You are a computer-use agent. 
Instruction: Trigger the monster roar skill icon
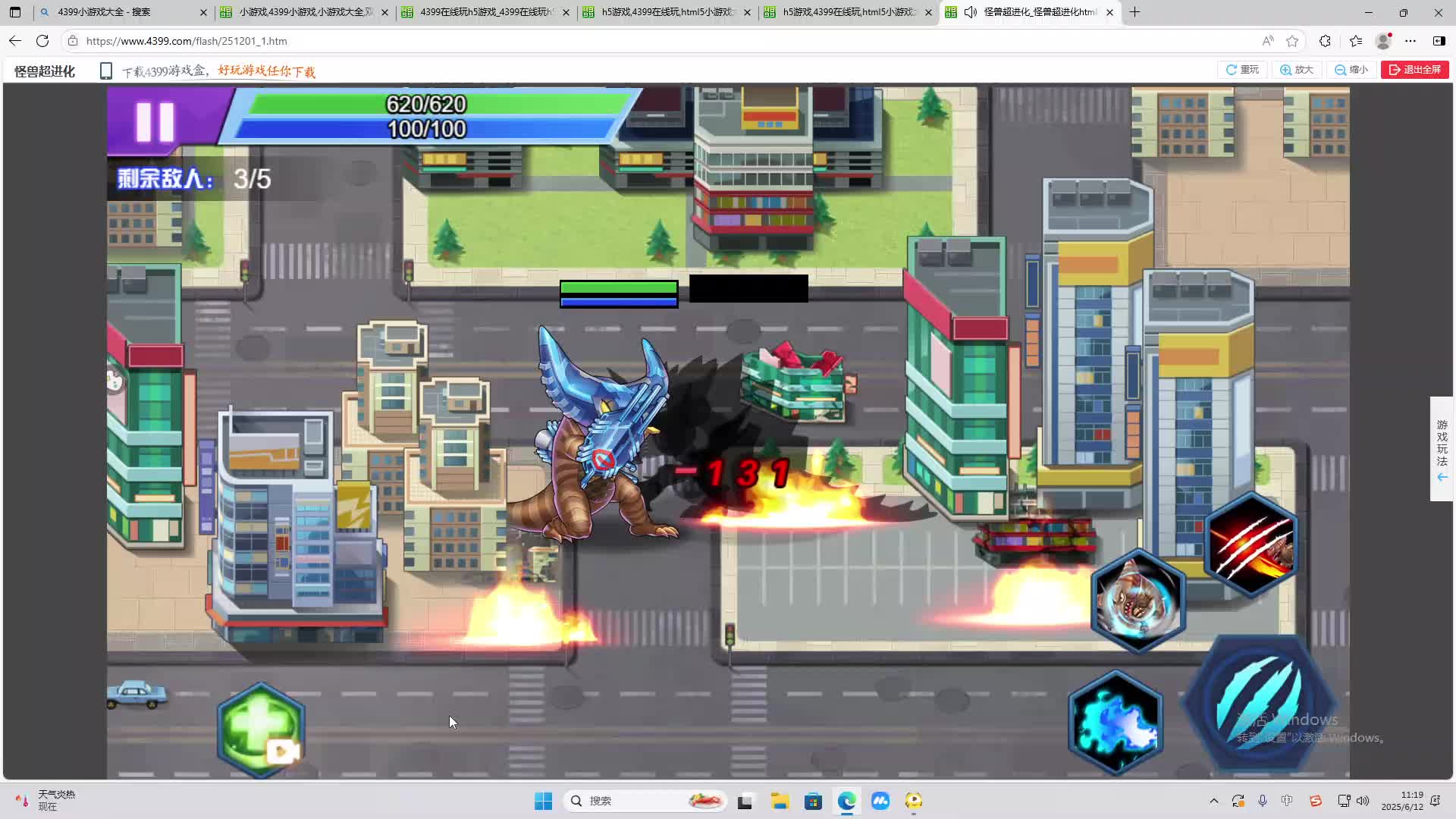[x=1137, y=601]
